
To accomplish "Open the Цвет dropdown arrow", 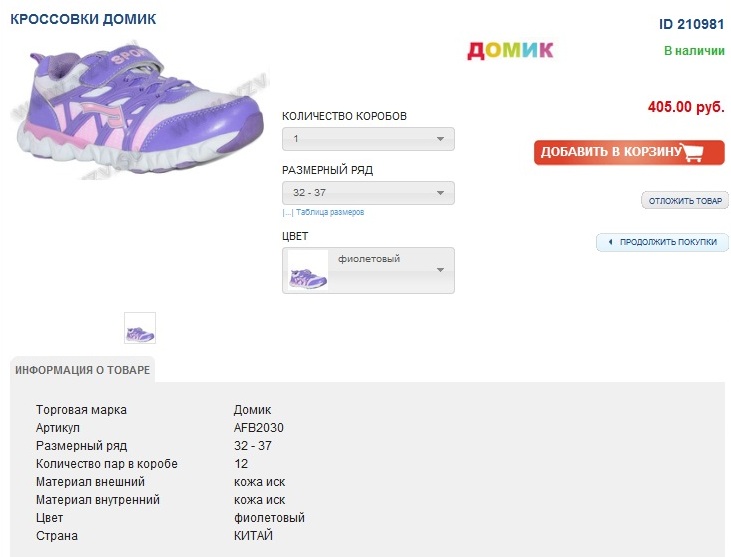I will (440, 270).
